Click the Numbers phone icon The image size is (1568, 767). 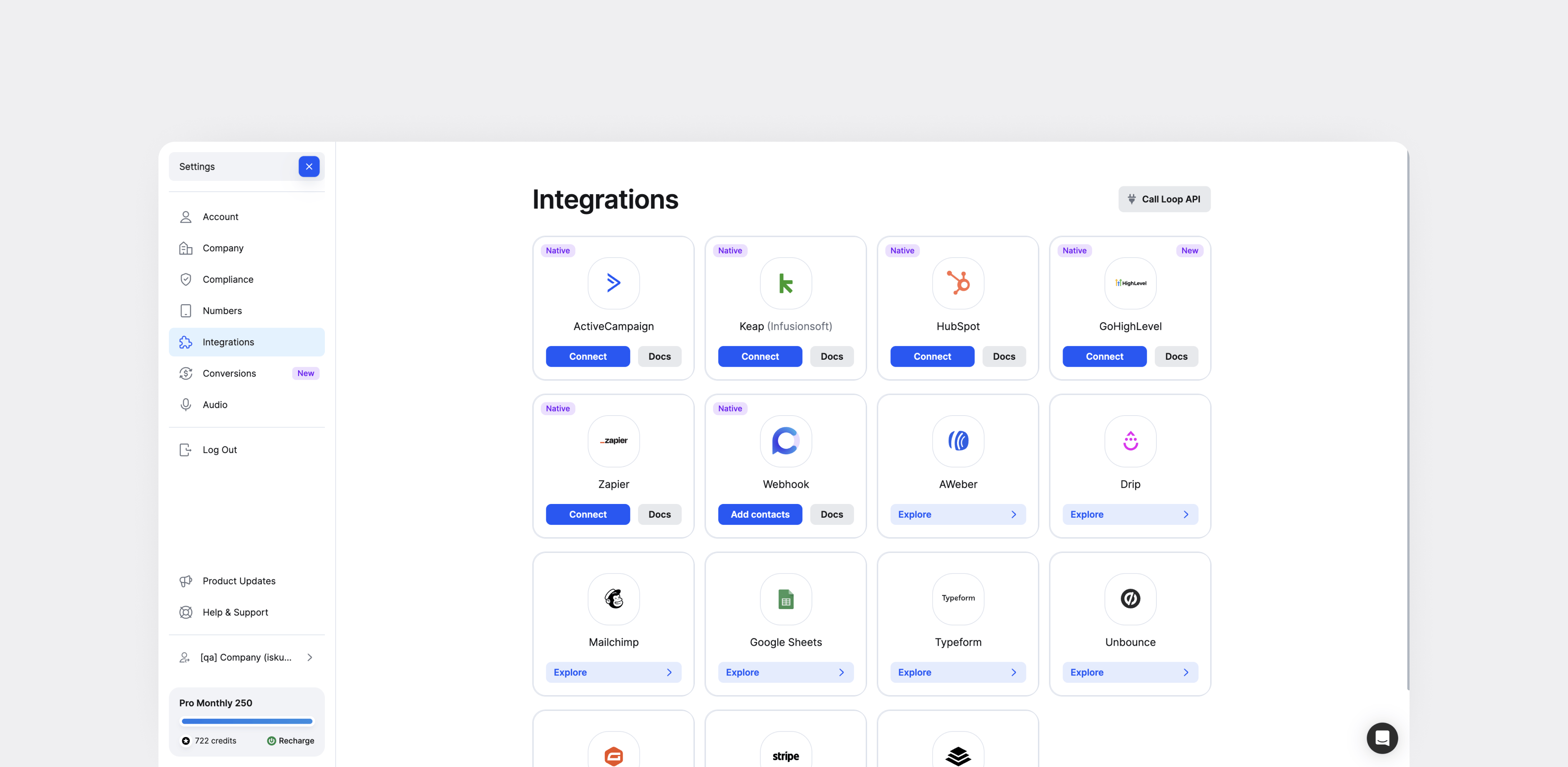(186, 311)
